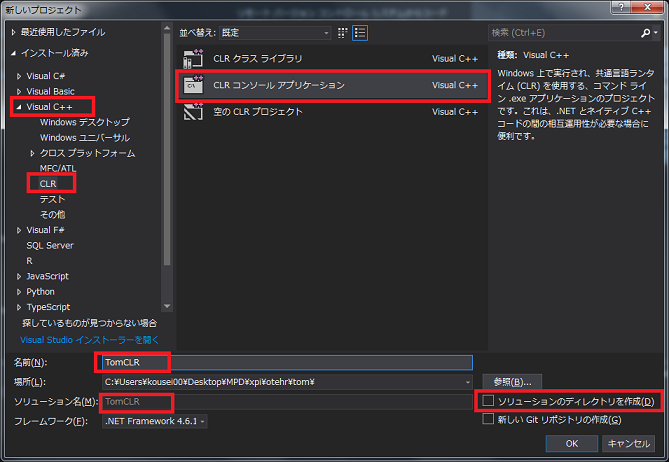Click the search magnifier icon
Image resolution: width=669 pixels, height=462 pixels.
click(x=645, y=33)
